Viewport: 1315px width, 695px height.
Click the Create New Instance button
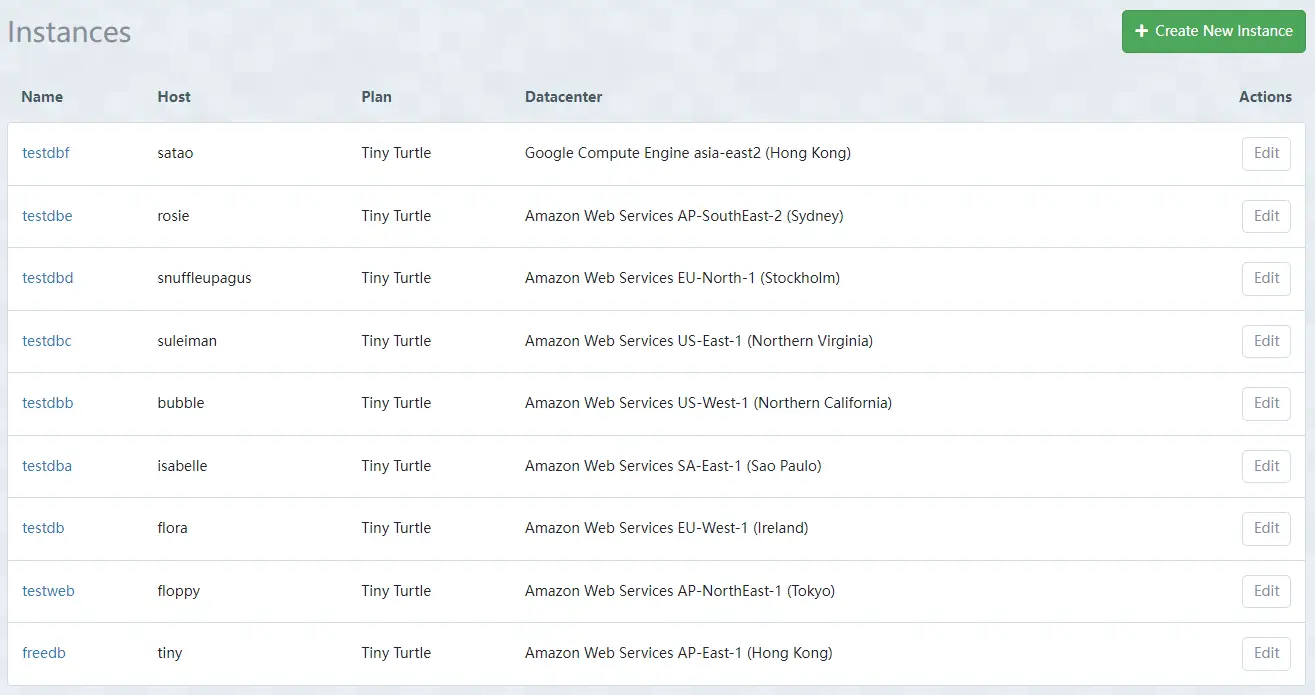tap(1214, 31)
